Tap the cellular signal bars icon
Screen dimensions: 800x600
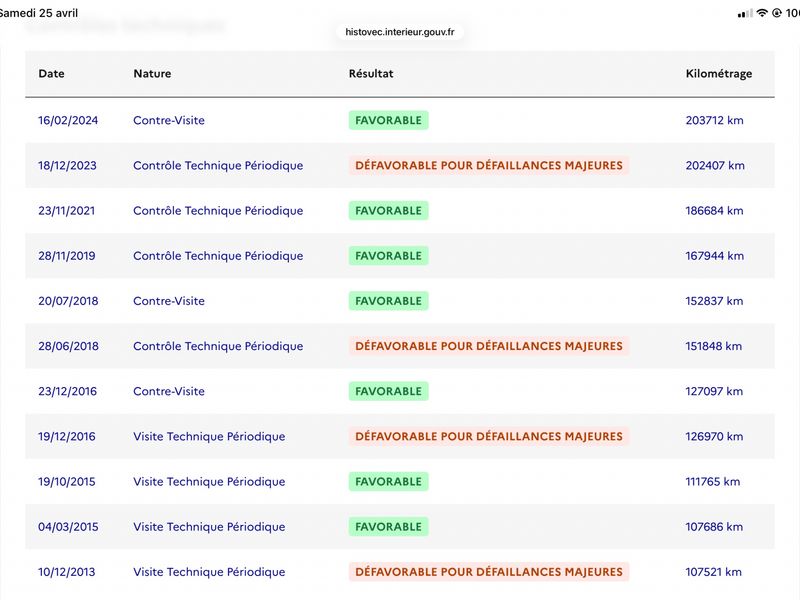click(x=745, y=13)
